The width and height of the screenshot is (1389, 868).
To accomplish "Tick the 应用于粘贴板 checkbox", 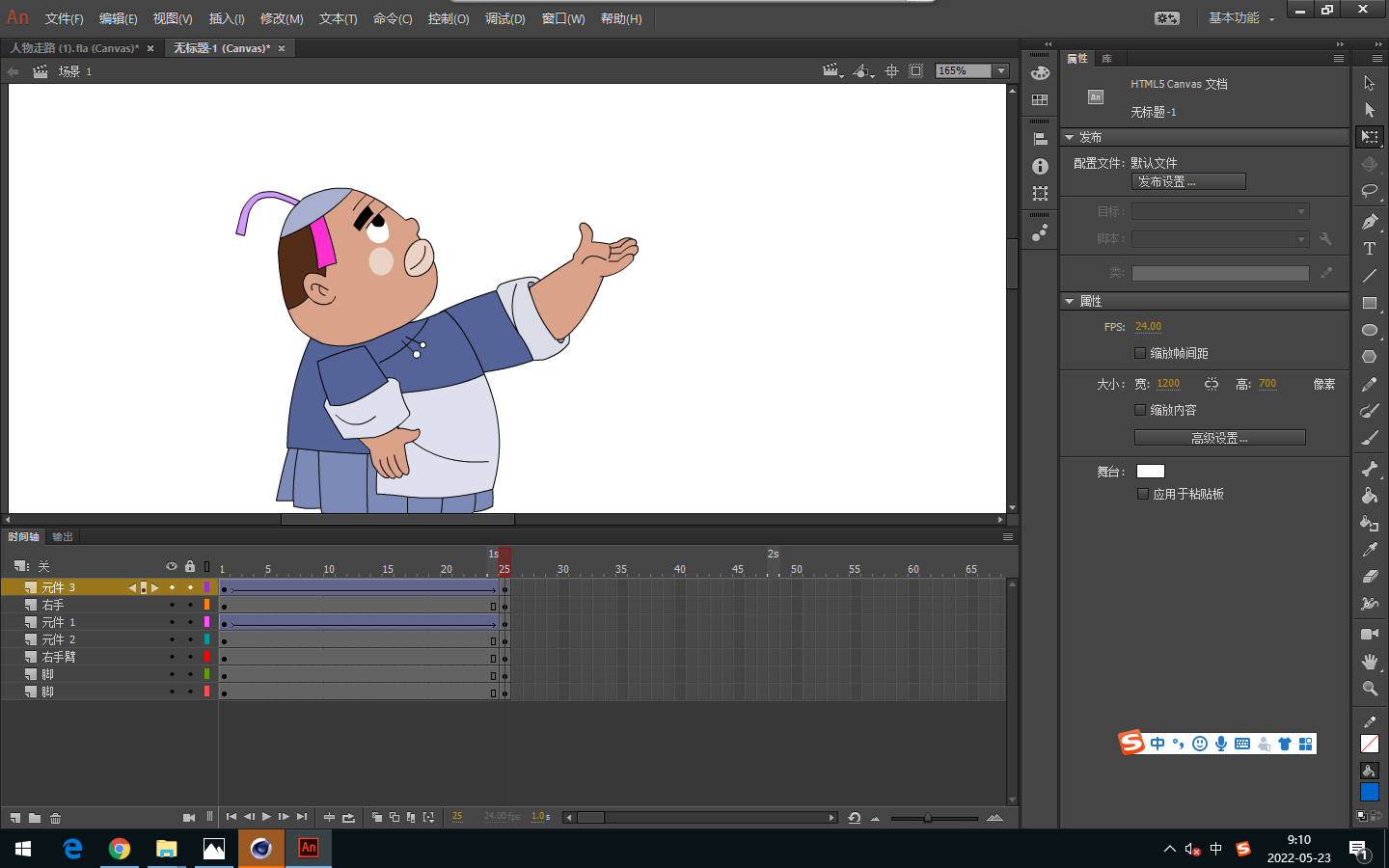I will pos(1143,494).
